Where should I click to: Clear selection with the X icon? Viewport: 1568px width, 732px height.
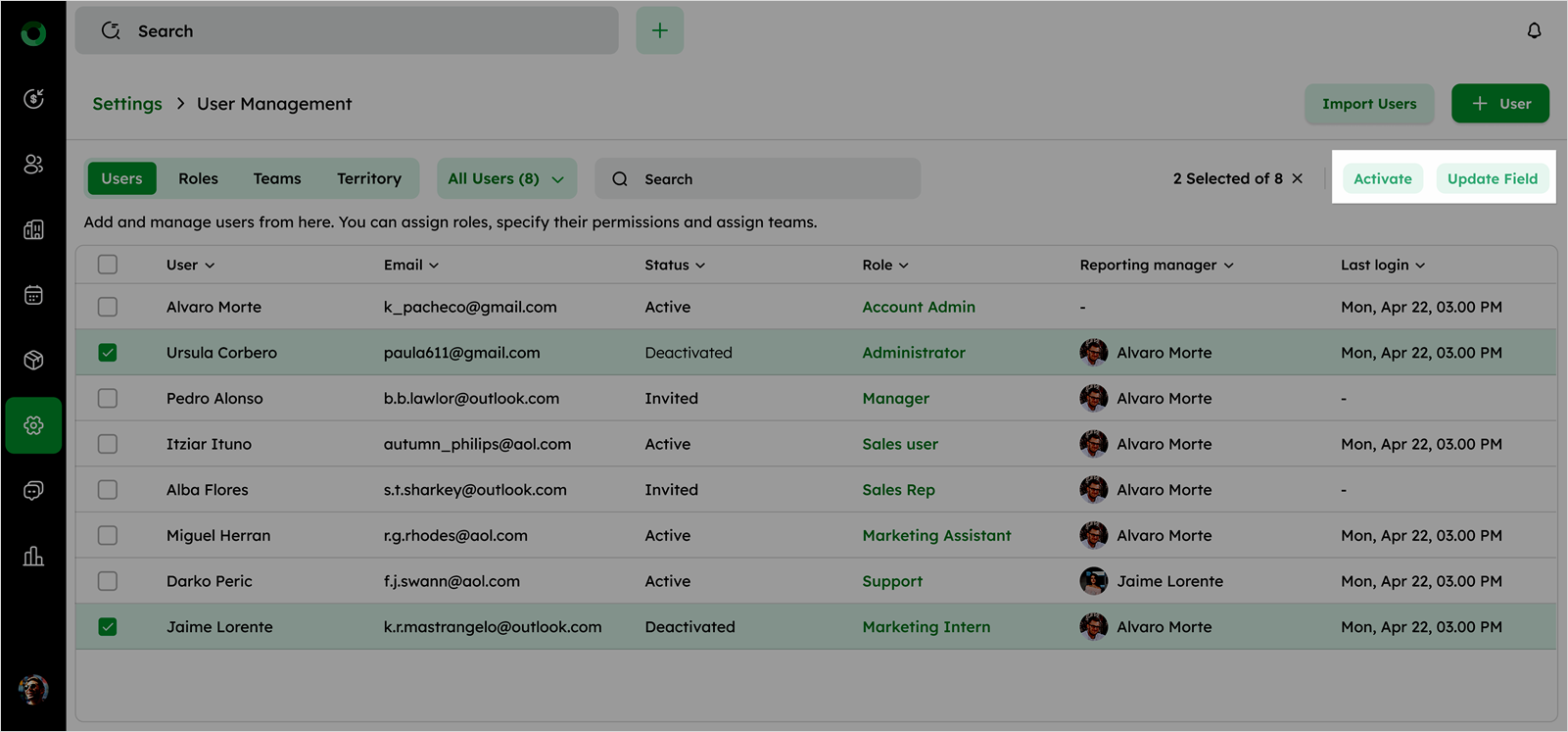point(1297,178)
